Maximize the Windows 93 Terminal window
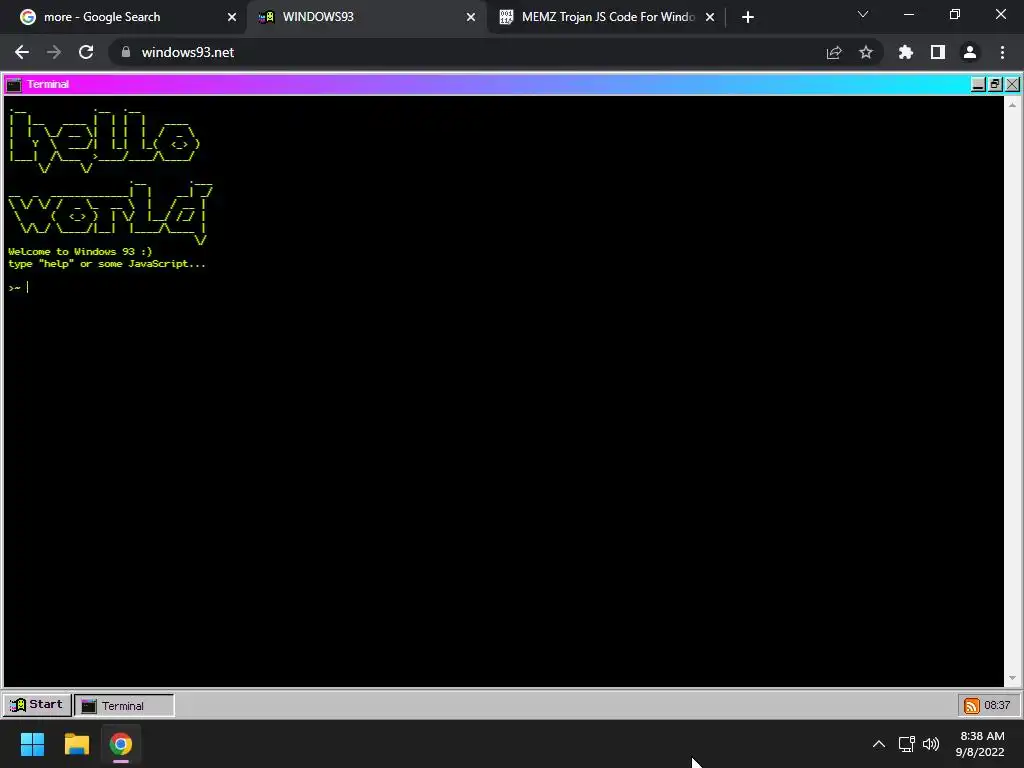Image resolution: width=1024 pixels, height=768 pixels. tap(995, 84)
